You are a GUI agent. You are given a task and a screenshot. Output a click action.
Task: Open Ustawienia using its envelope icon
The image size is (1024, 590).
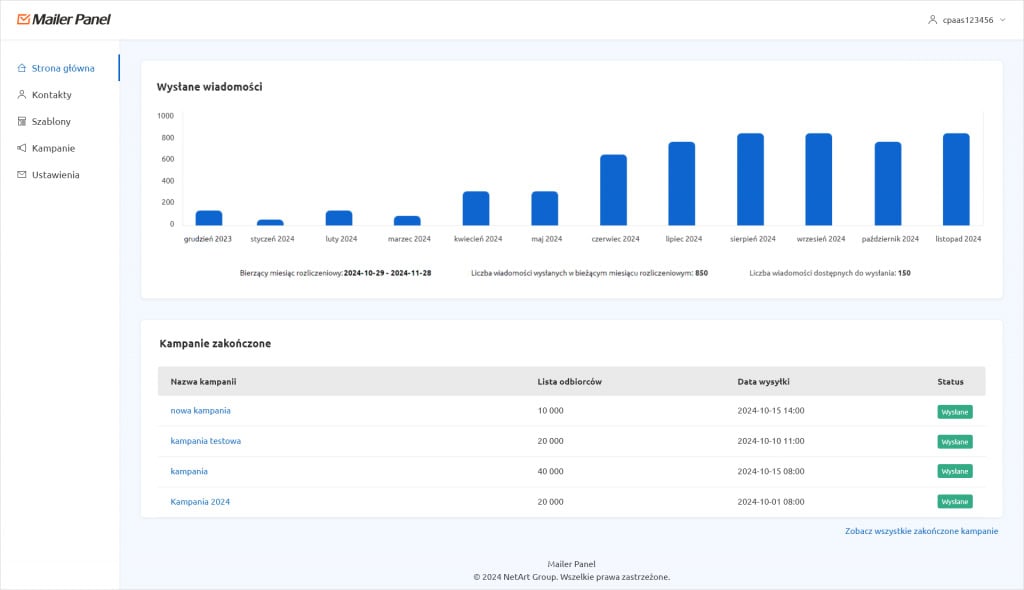coord(20,174)
